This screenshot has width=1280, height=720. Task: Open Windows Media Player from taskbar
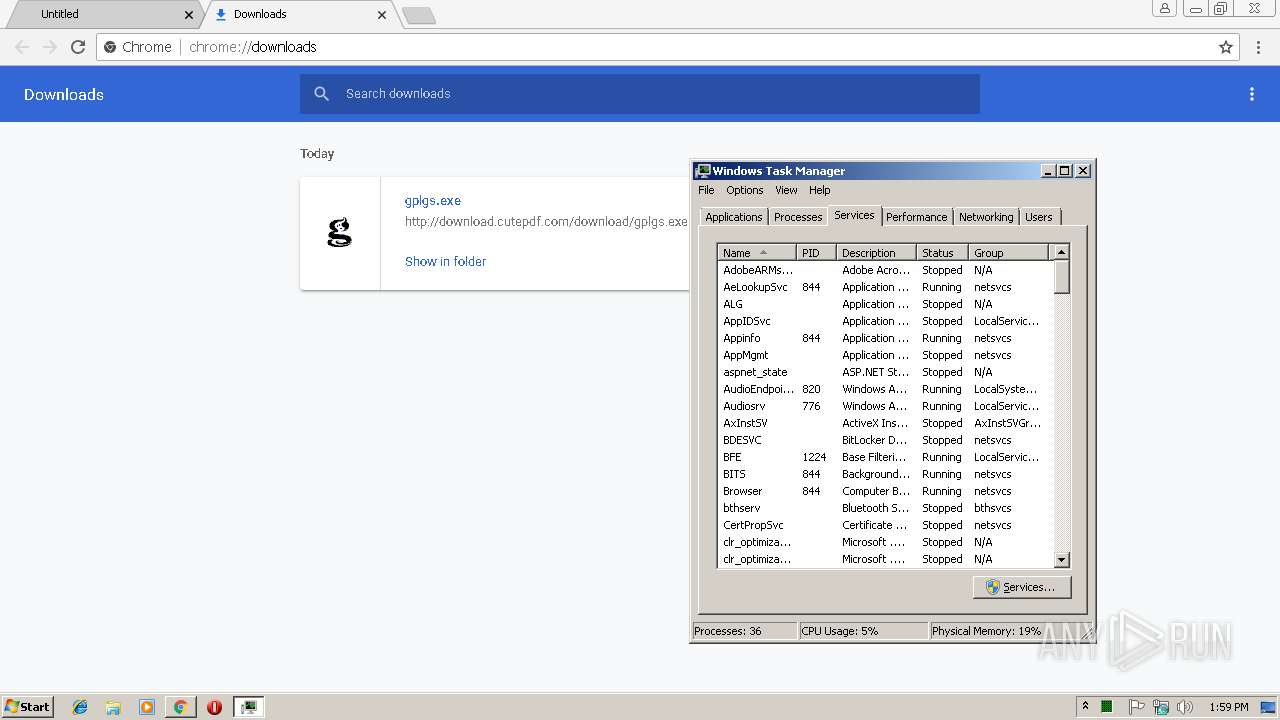pyautogui.click(x=147, y=707)
